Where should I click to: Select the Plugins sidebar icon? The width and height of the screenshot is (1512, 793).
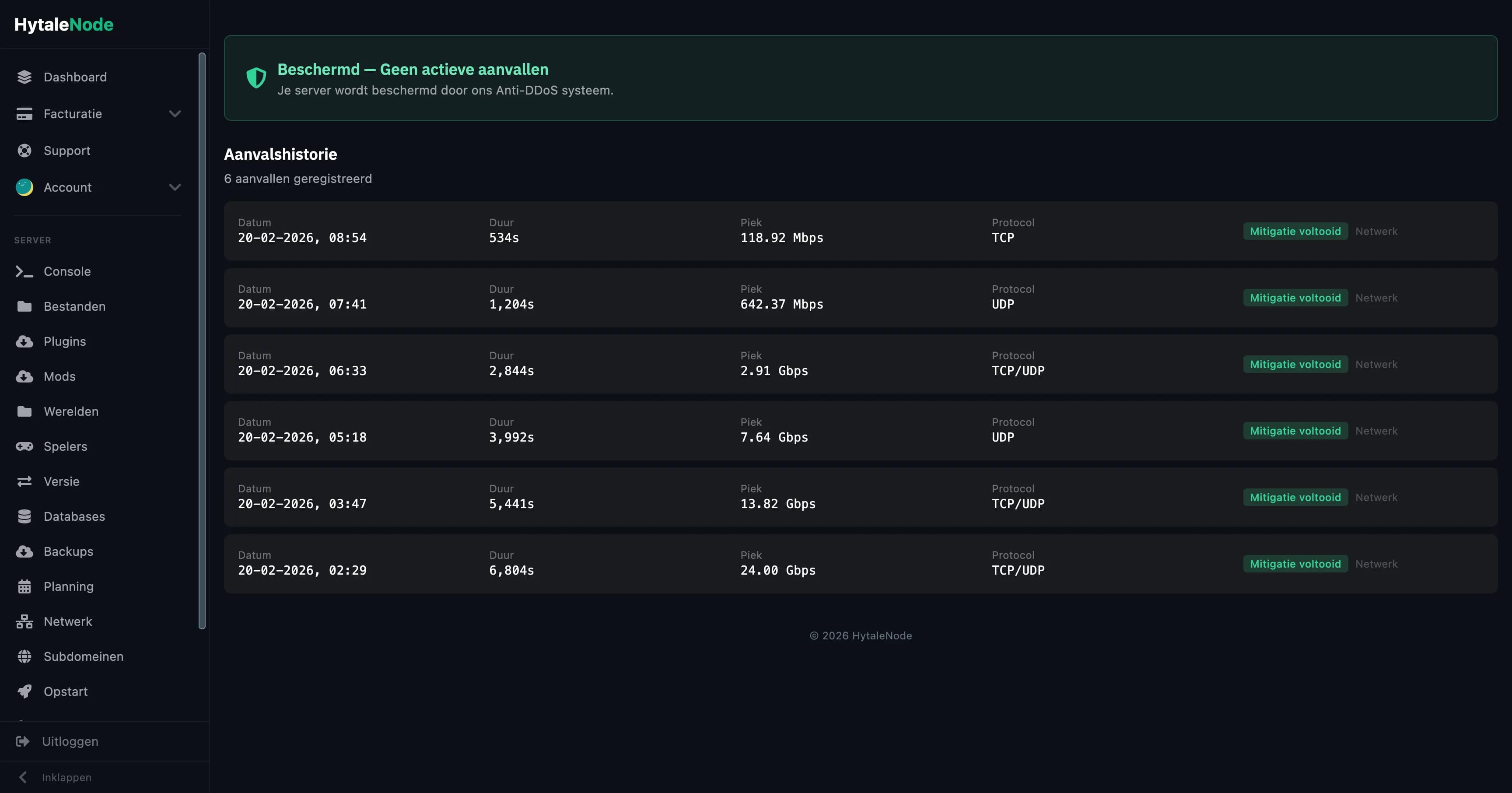[x=24, y=341]
